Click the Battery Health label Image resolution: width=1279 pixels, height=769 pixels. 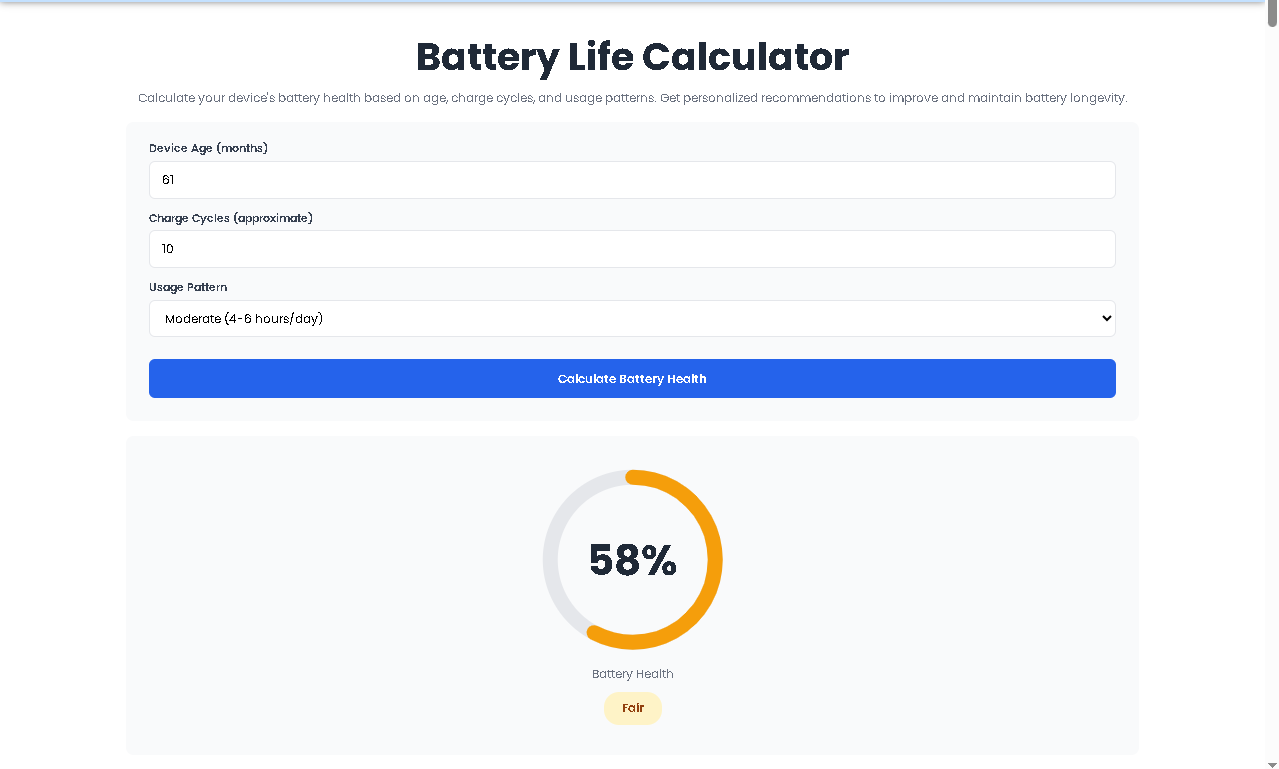tap(632, 674)
